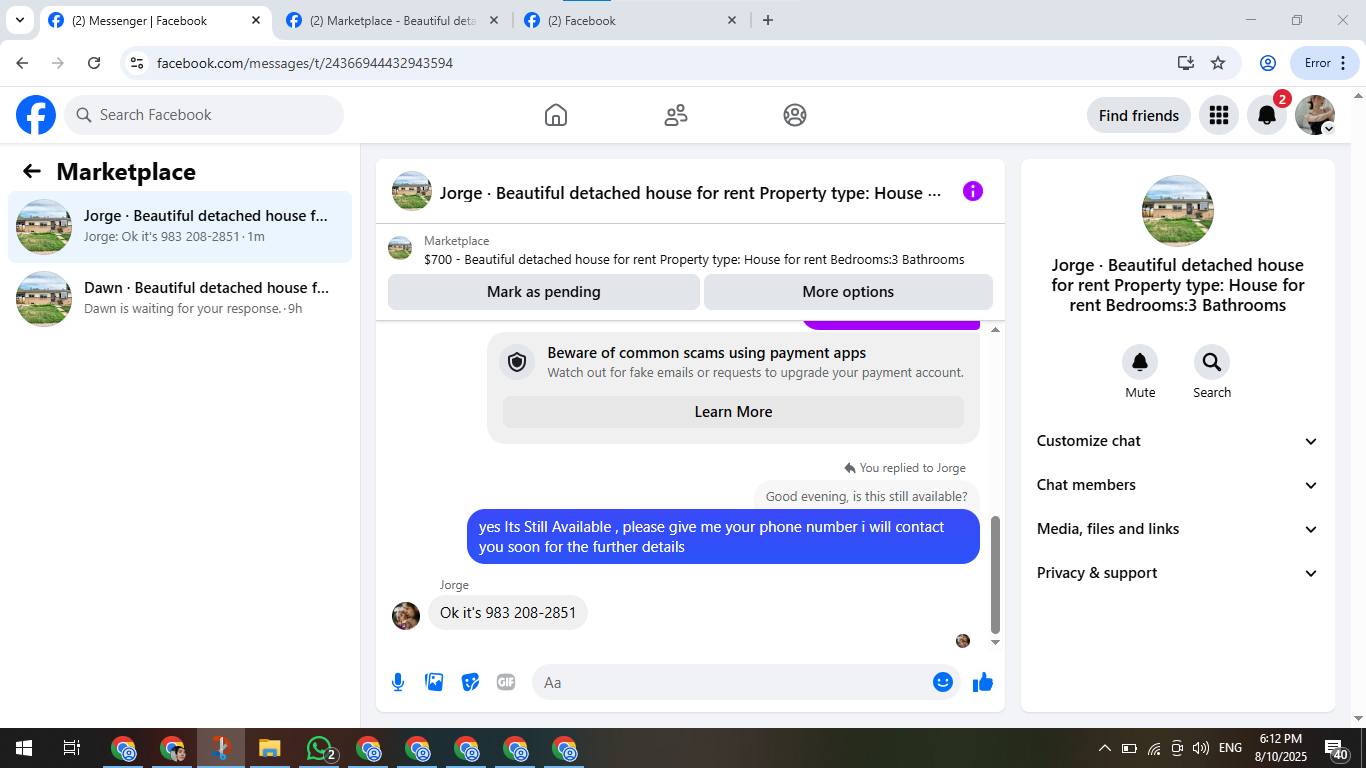
Task: Go to the Home feed icon
Action: pyautogui.click(x=556, y=115)
